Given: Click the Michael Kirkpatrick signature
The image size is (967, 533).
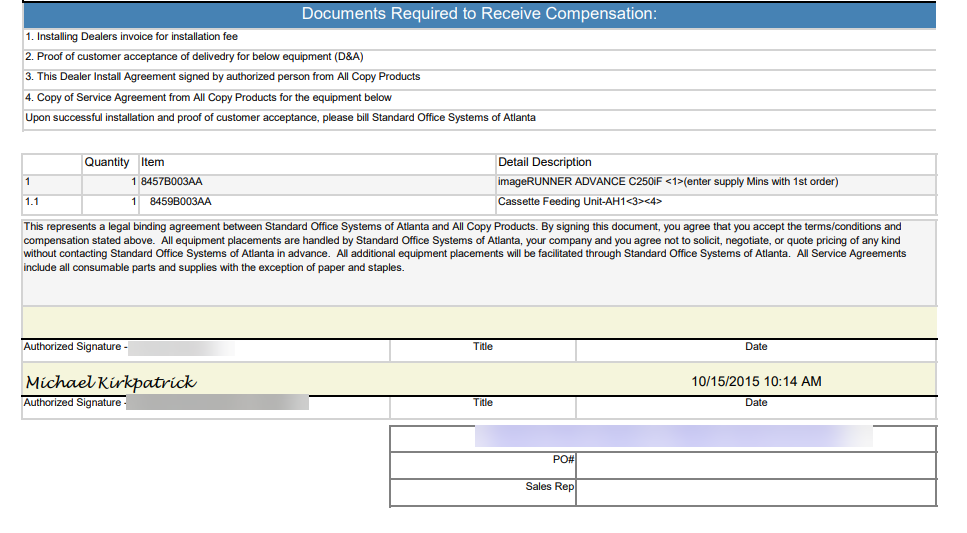Looking at the screenshot, I should point(111,382).
